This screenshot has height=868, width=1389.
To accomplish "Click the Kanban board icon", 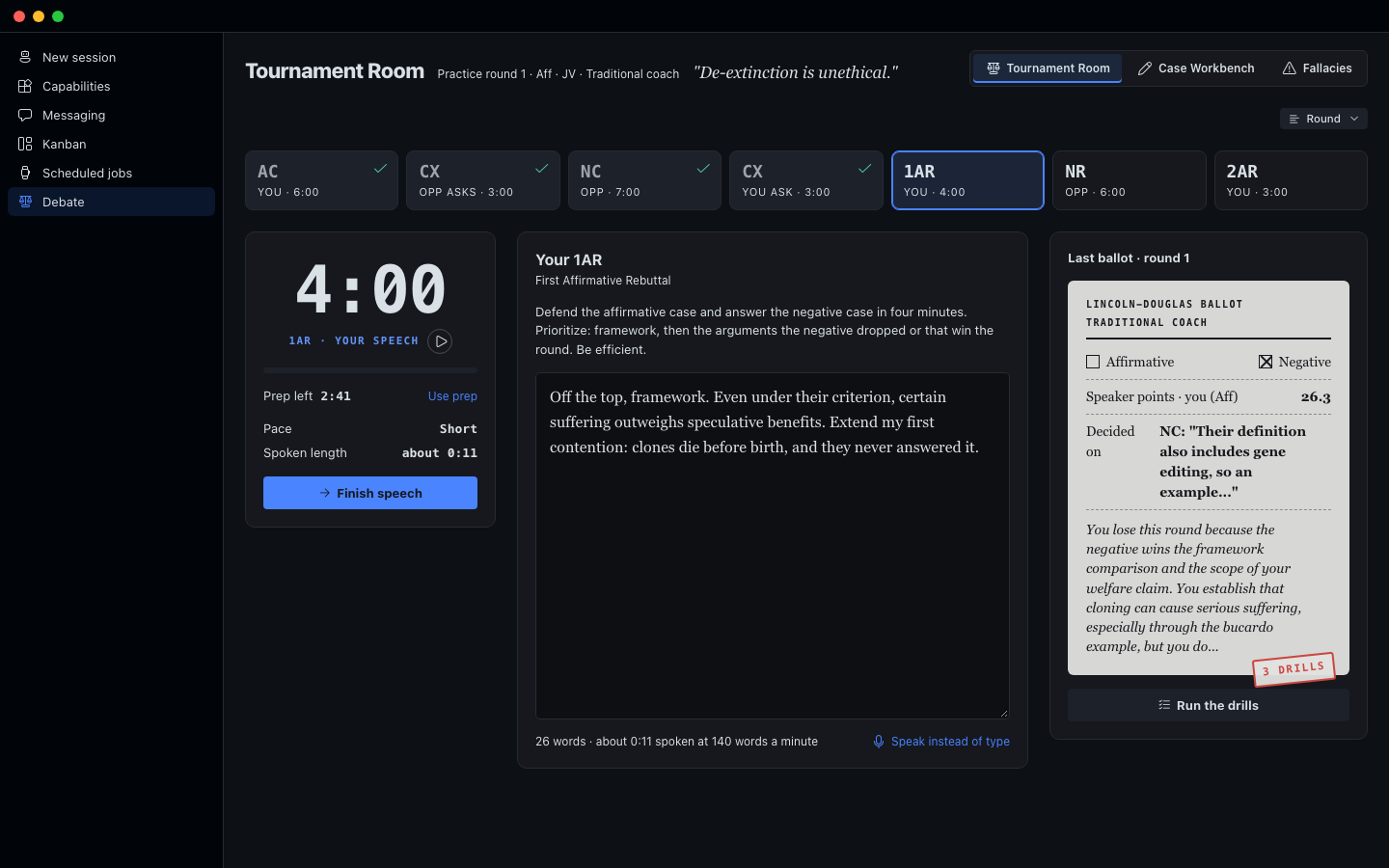I will click(25, 144).
